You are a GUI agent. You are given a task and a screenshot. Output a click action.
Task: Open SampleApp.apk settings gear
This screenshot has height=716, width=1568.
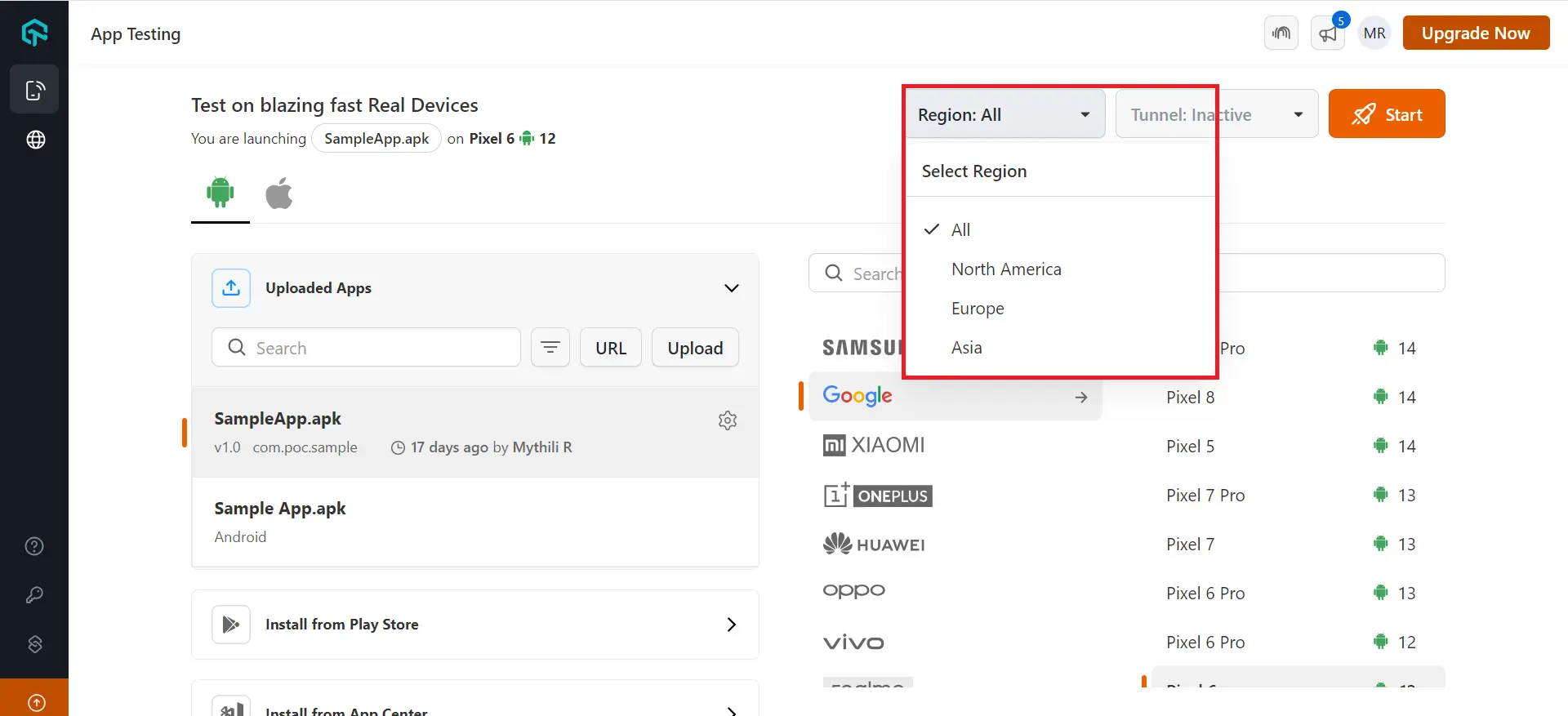click(727, 420)
